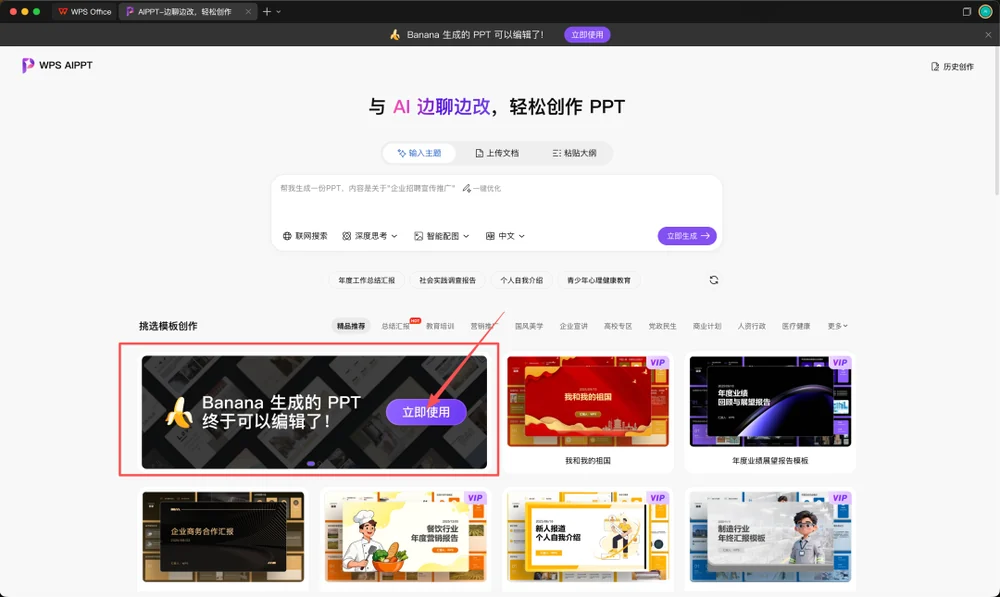Click the 联网搜索 globe icon
The height and width of the screenshot is (597, 1000).
287,236
